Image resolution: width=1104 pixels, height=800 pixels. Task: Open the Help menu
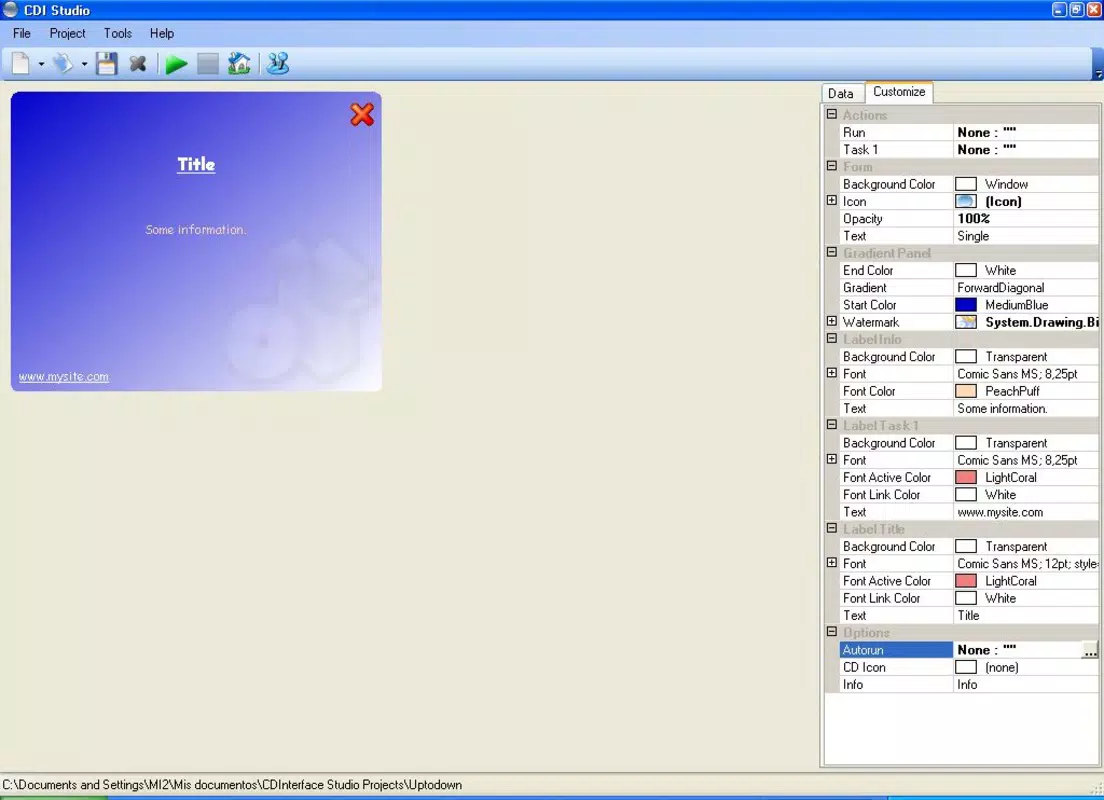(x=161, y=33)
